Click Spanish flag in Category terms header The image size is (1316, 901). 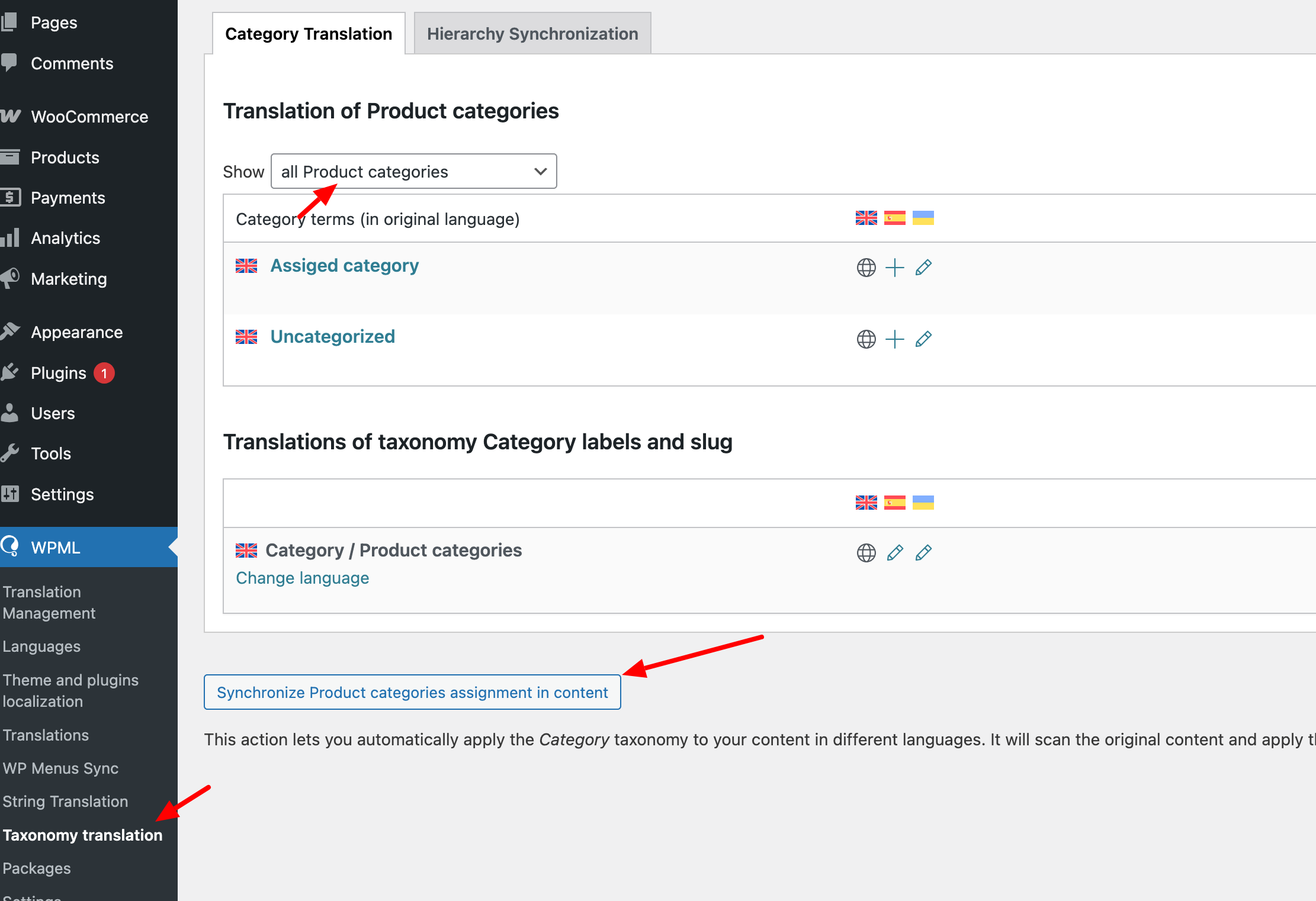click(x=895, y=218)
